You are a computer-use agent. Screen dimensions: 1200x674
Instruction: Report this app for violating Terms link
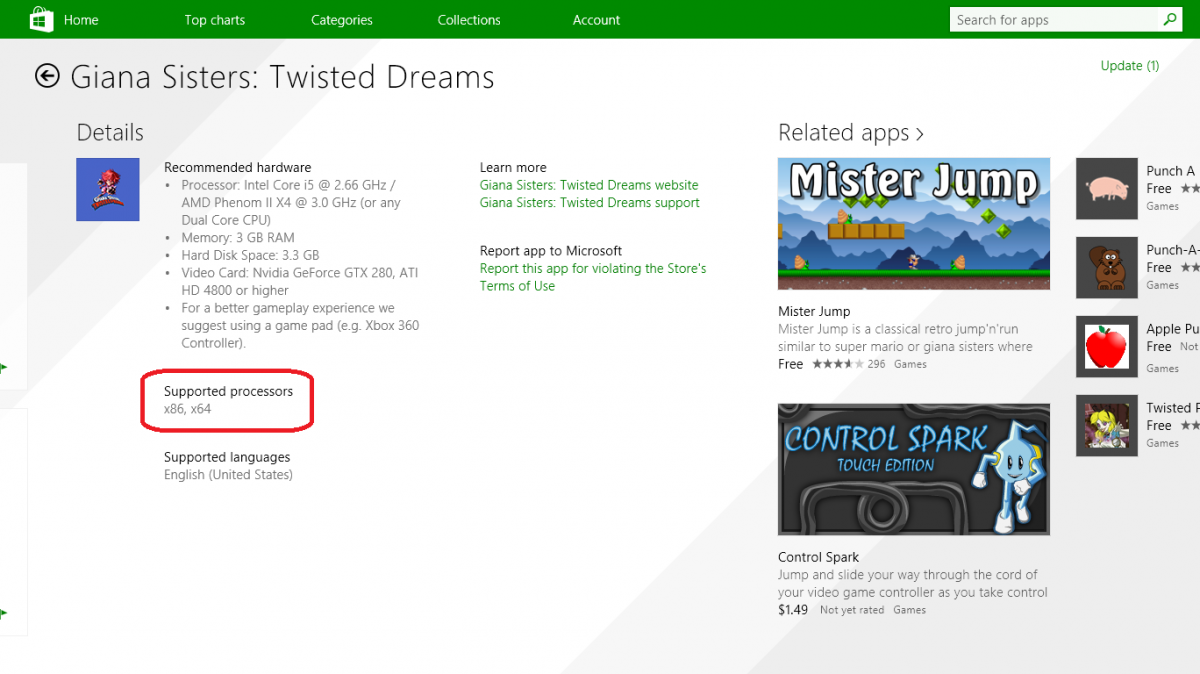(593, 277)
